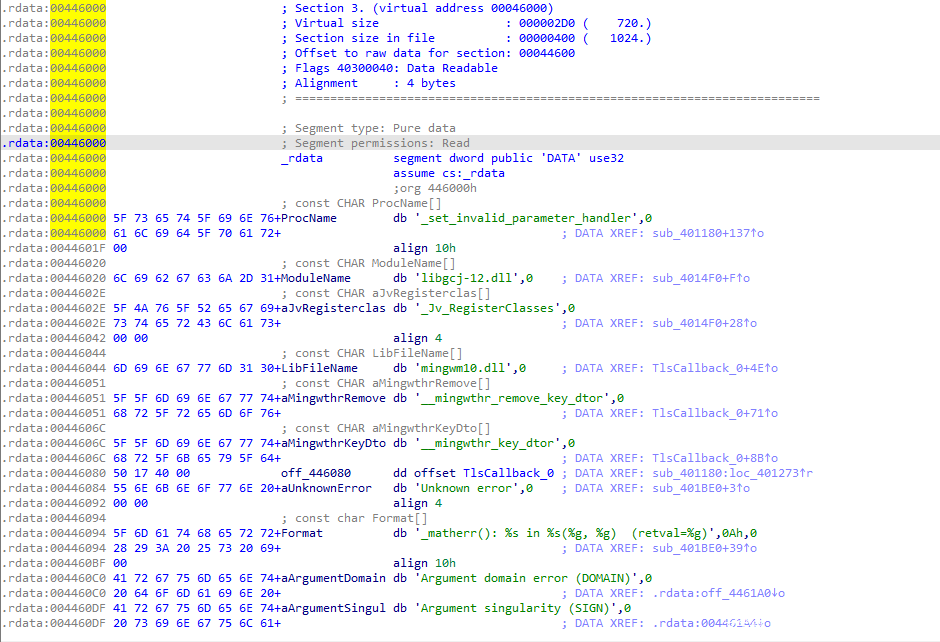
Task: Follow the 'offset TlsCallback_0' operand
Action: pos(508,473)
